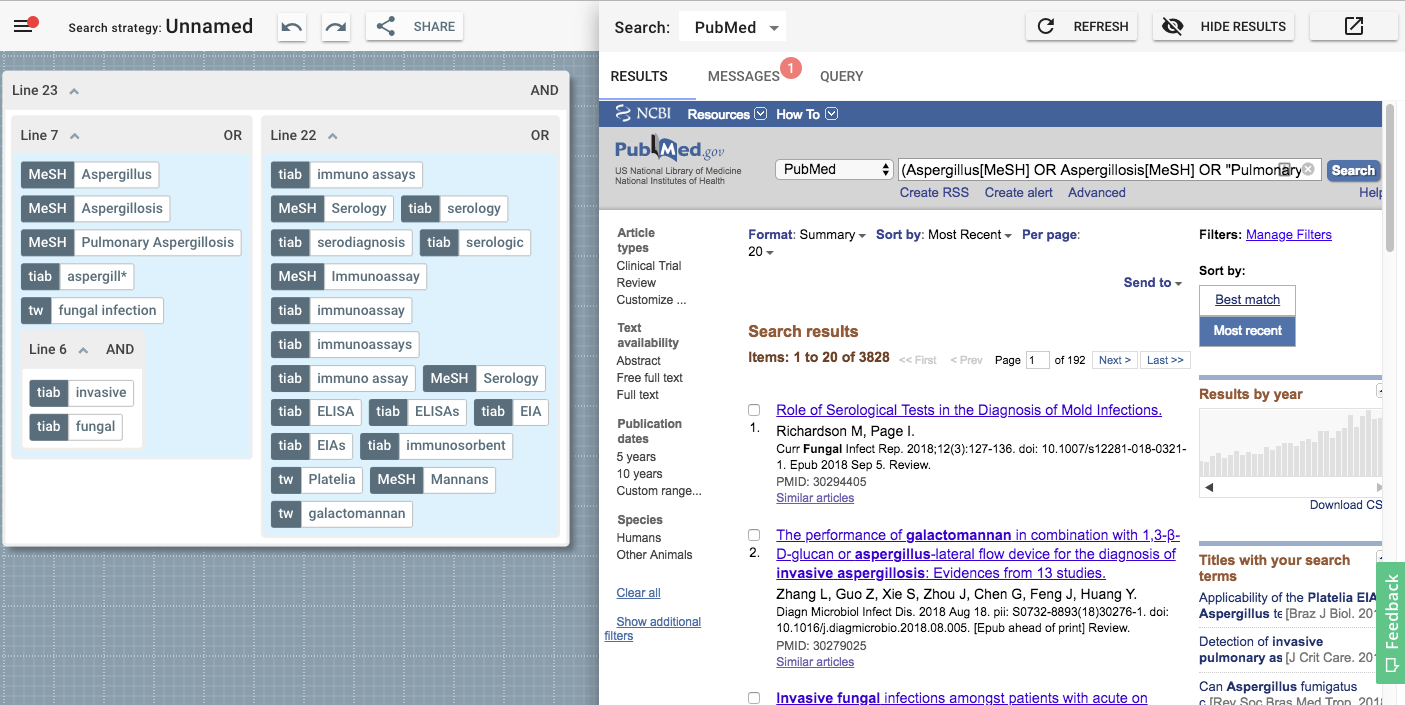Click the page number input
The width and height of the screenshot is (1405, 705).
pos(1038,360)
